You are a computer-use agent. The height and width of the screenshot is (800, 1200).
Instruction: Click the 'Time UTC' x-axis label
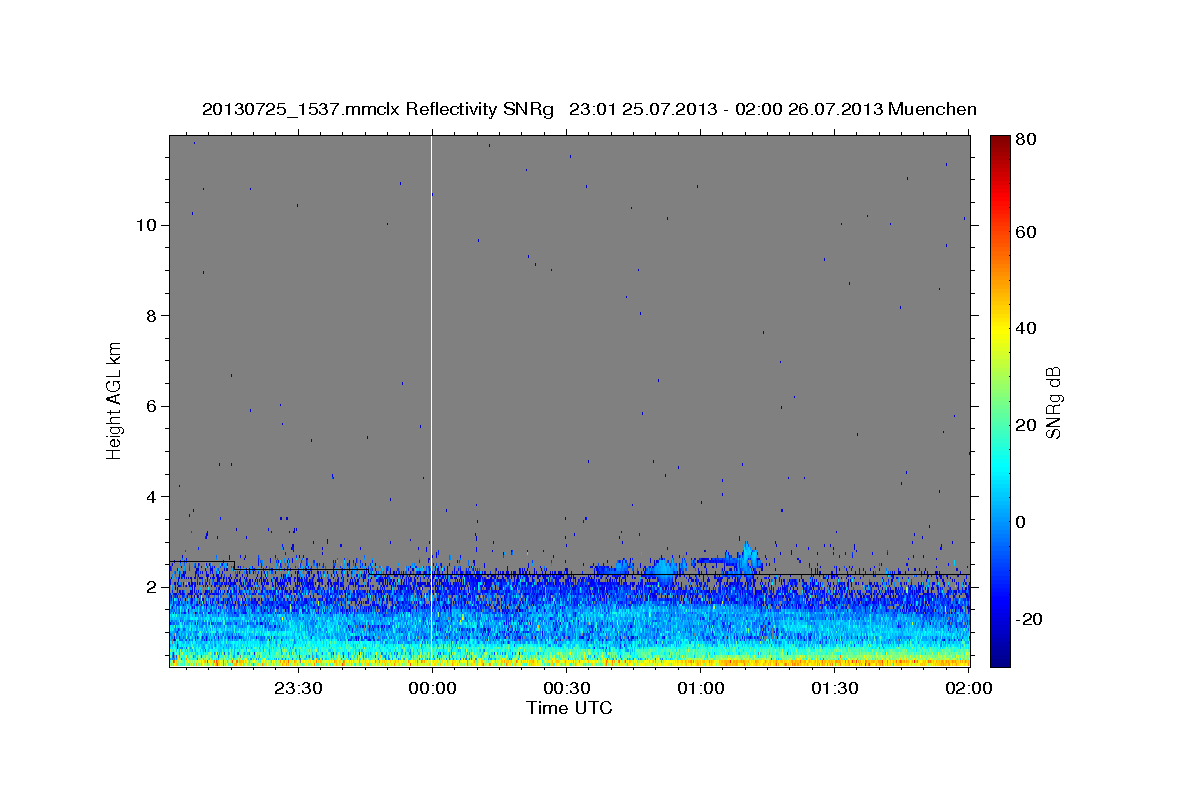(x=569, y=708)
